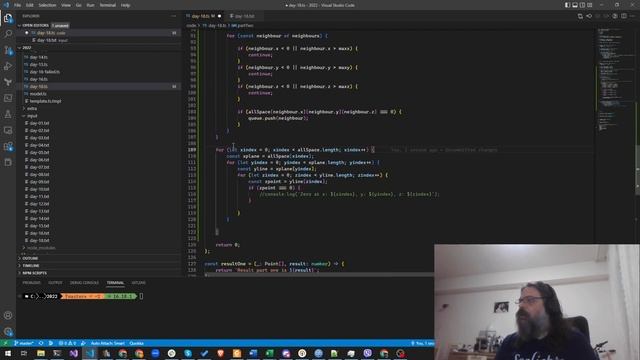The image size is (640, 360).
Task: Open day-01.txt in the input folder
Action: pyautogui.click(x=39, y=123)
